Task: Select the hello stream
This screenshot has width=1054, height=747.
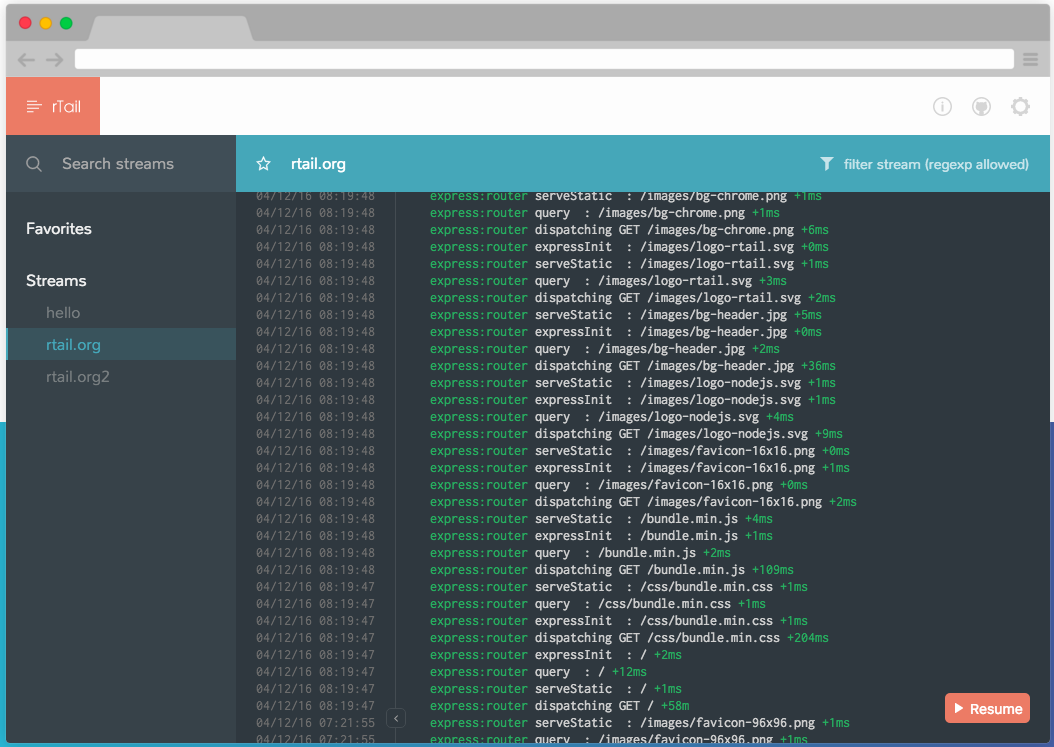Action: point(63,313)
